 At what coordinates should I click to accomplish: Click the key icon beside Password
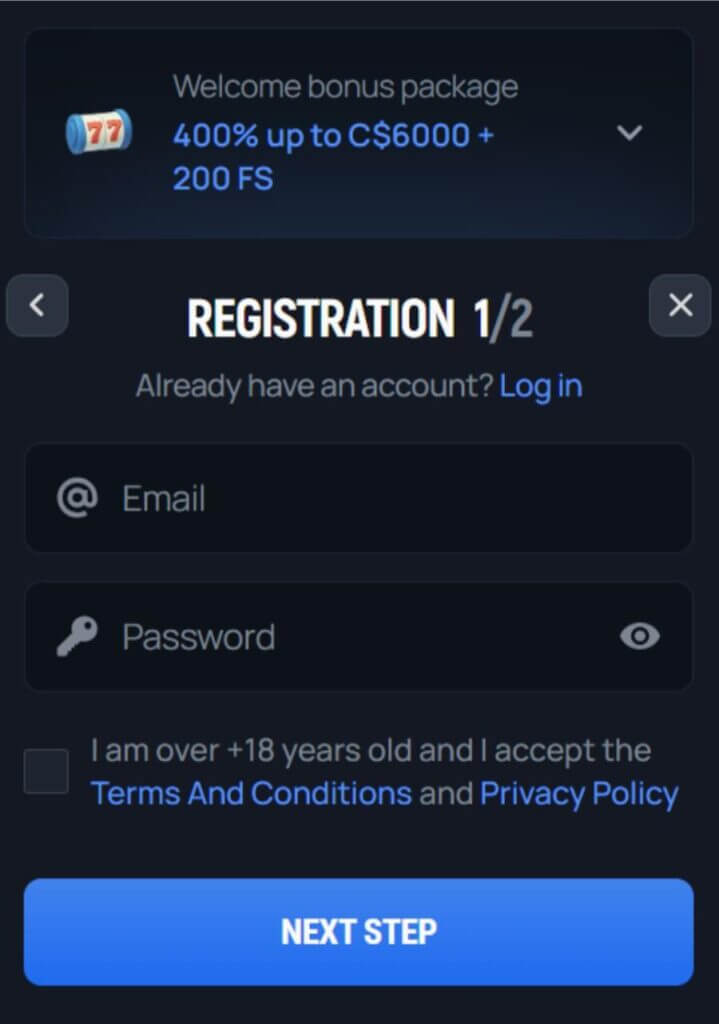click(77, 636)
